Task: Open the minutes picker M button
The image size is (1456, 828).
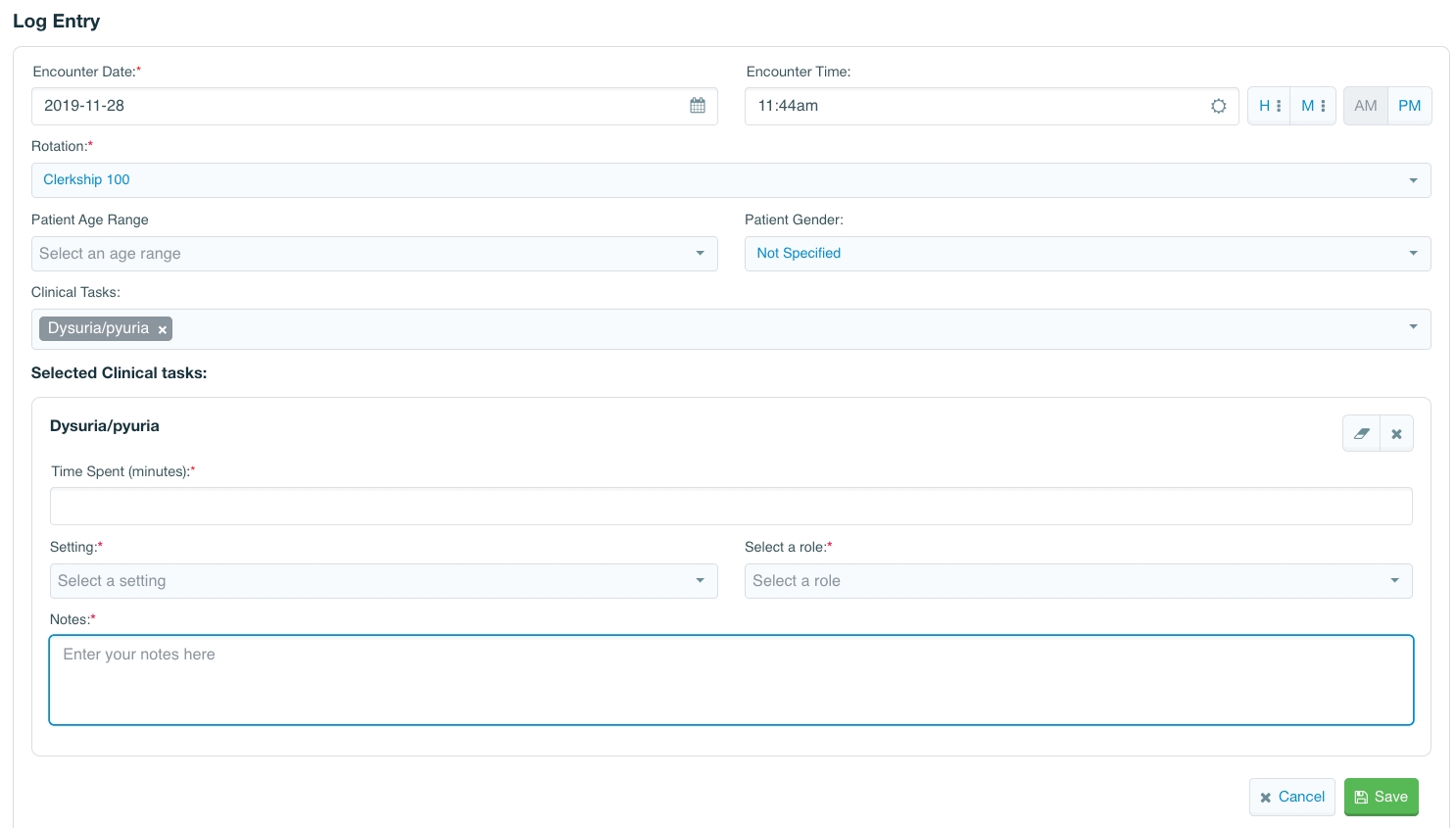Action: 1313,106
